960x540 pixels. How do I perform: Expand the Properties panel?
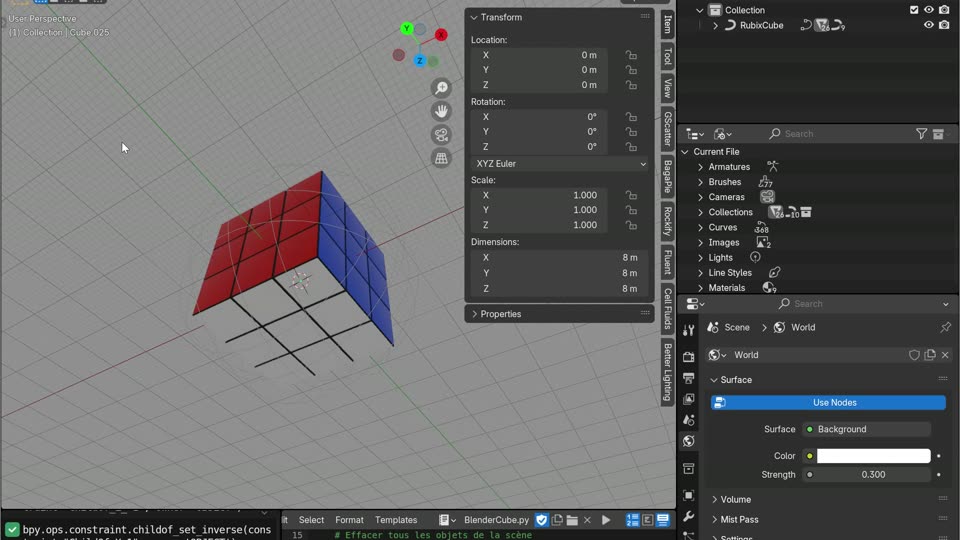[474, 314]
